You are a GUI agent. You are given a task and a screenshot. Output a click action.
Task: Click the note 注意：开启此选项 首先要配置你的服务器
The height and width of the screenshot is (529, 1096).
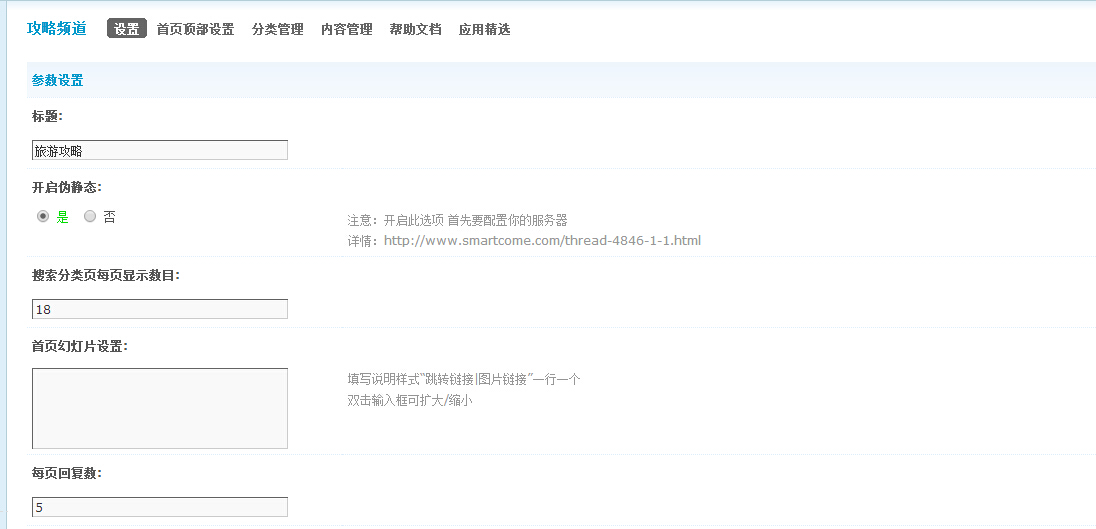(457, 221)
